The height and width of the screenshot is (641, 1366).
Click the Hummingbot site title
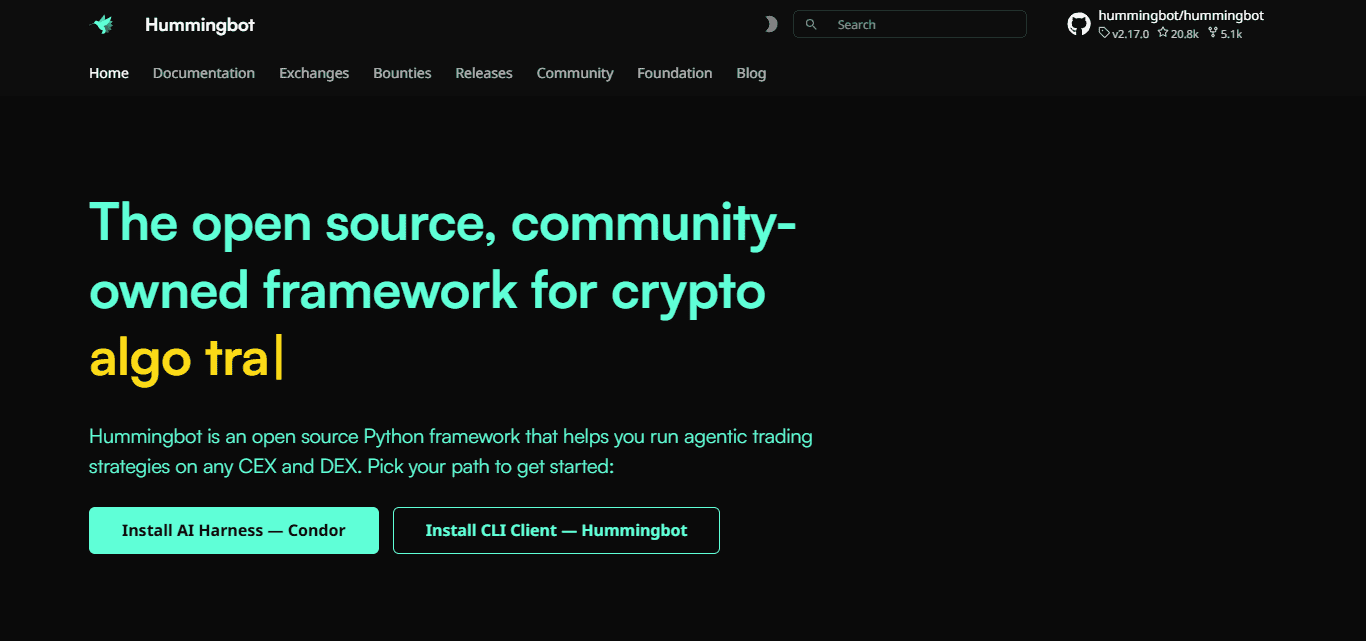pyautogui.click(x=200, y=25)
